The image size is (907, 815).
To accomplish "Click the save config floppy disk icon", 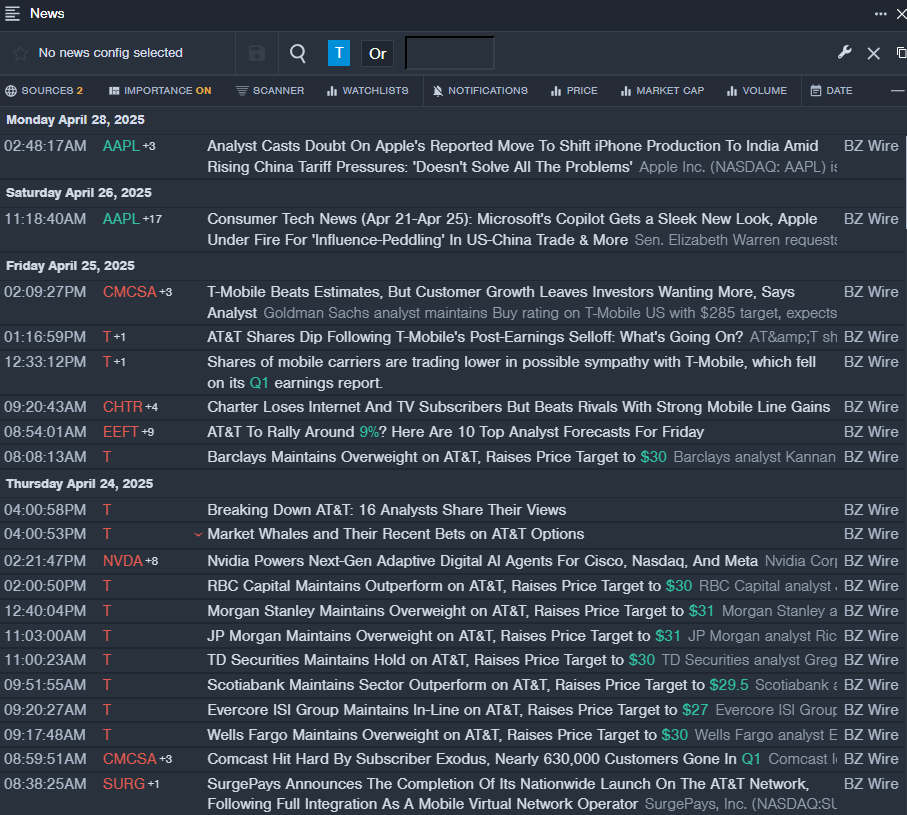I will pyautogui.click(x=257, y=53).
